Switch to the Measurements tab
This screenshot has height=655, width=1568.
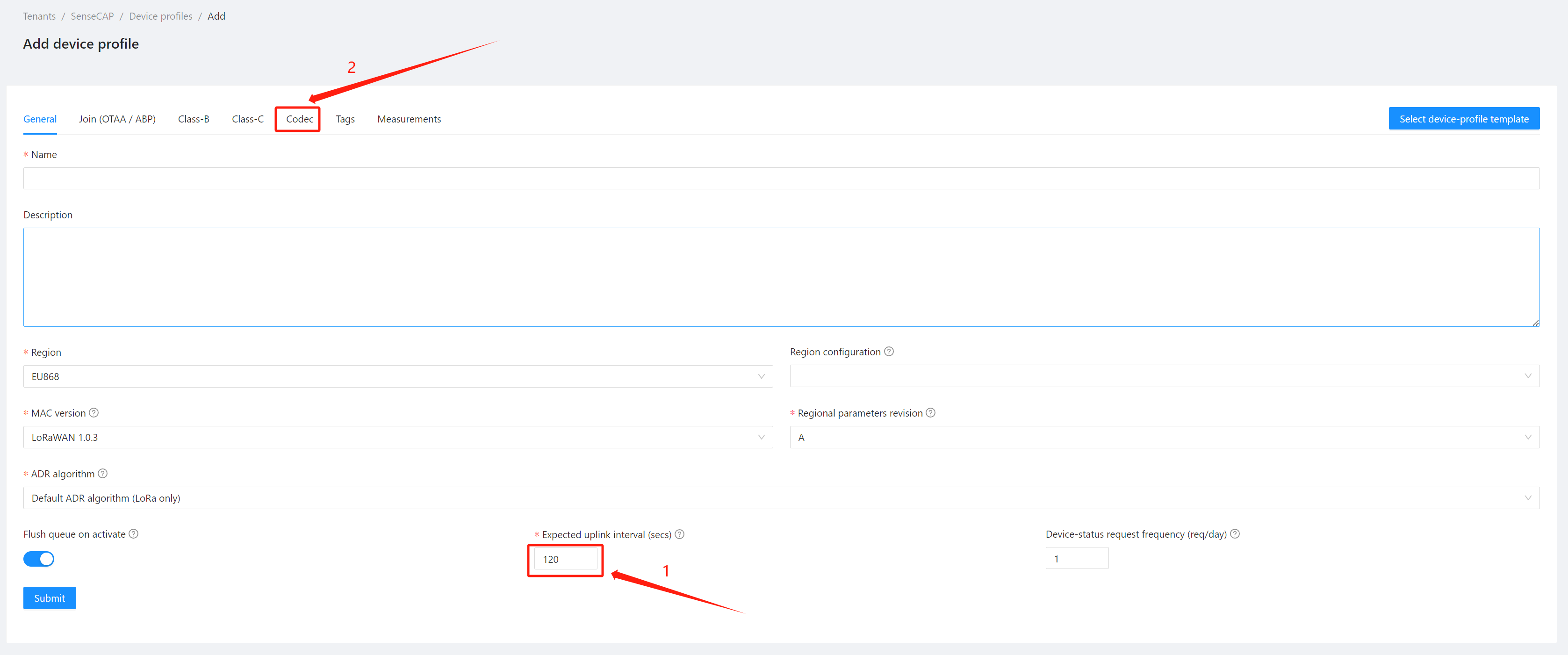tap(409, 119)
